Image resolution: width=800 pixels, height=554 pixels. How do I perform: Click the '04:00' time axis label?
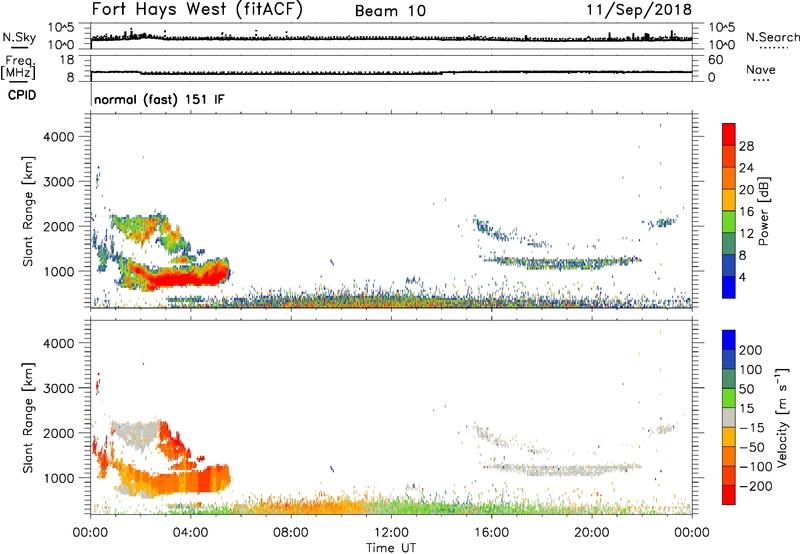pyautogui.click(x=191, y=533)
